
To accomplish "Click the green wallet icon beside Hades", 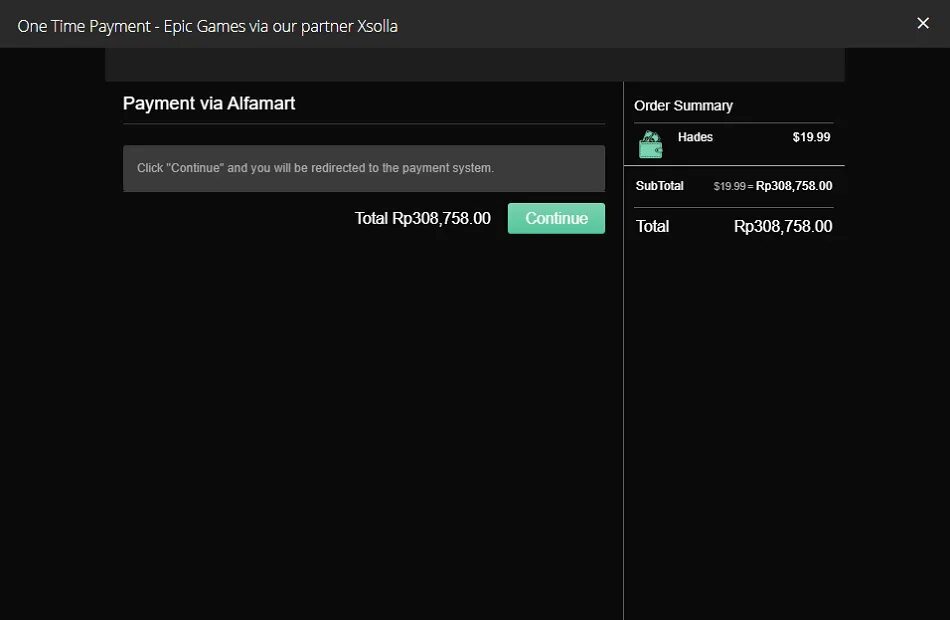I will (x=651, y=144).
